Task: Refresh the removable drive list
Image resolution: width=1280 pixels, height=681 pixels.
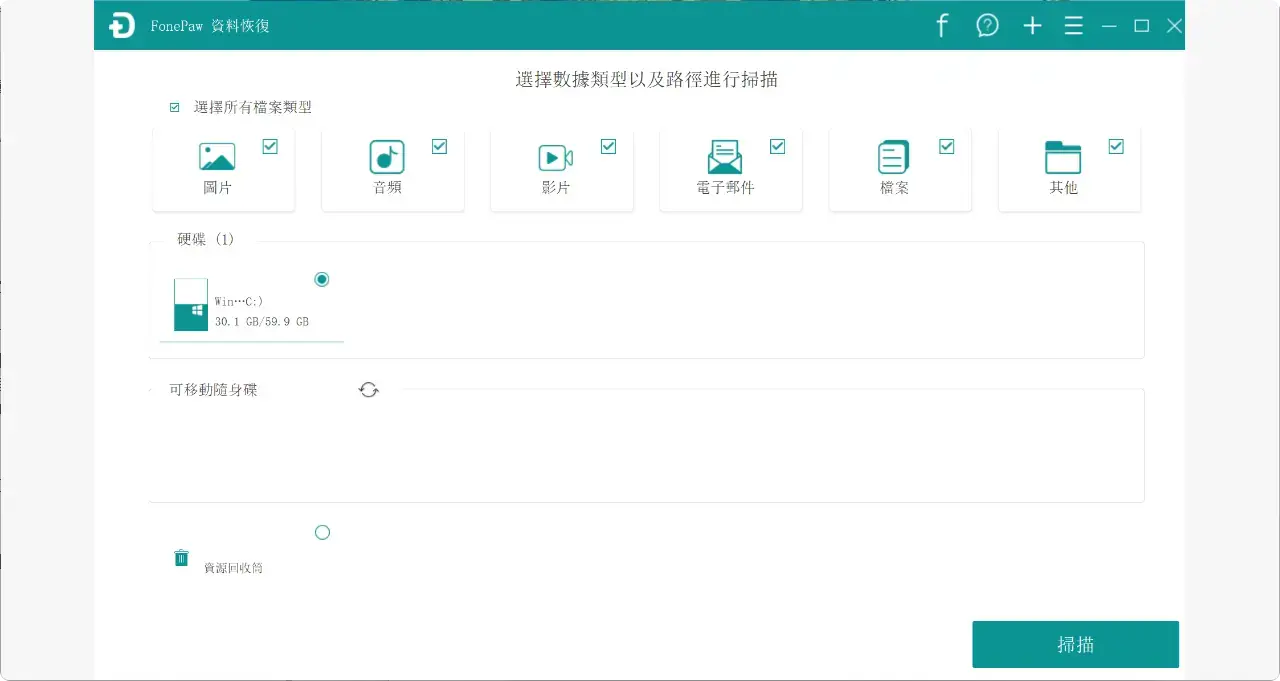Action: pyautogui.click(x=369, y=389)
